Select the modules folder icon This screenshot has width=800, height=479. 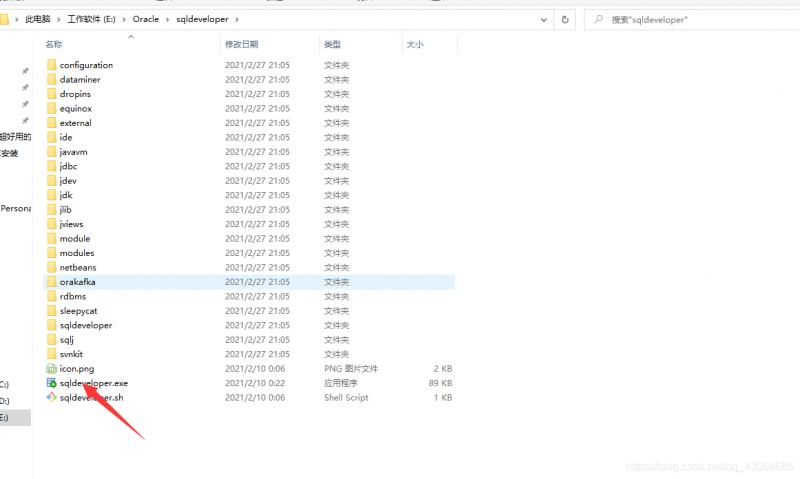pos(52,253)
